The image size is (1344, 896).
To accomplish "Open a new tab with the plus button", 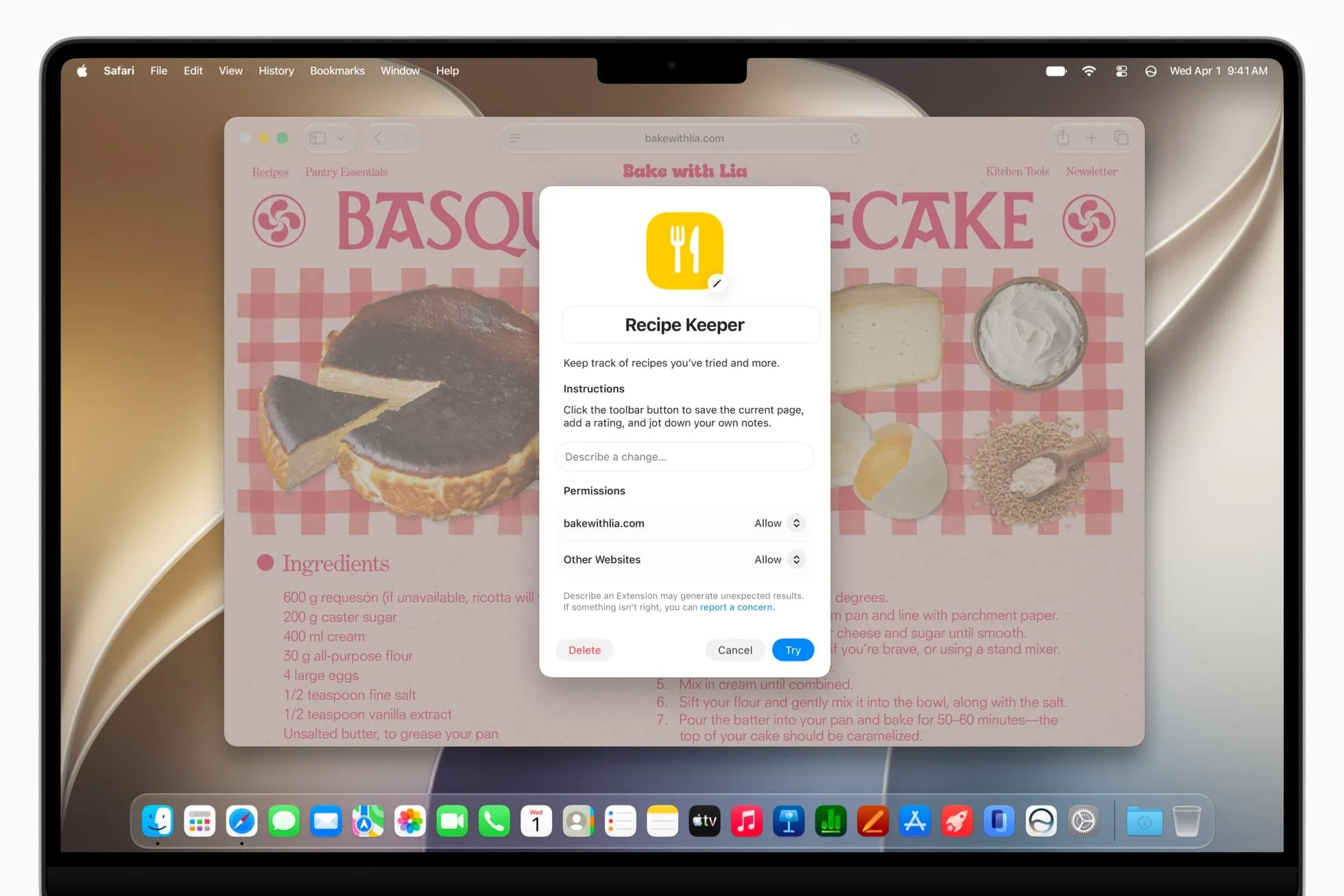I will 1092,138.
